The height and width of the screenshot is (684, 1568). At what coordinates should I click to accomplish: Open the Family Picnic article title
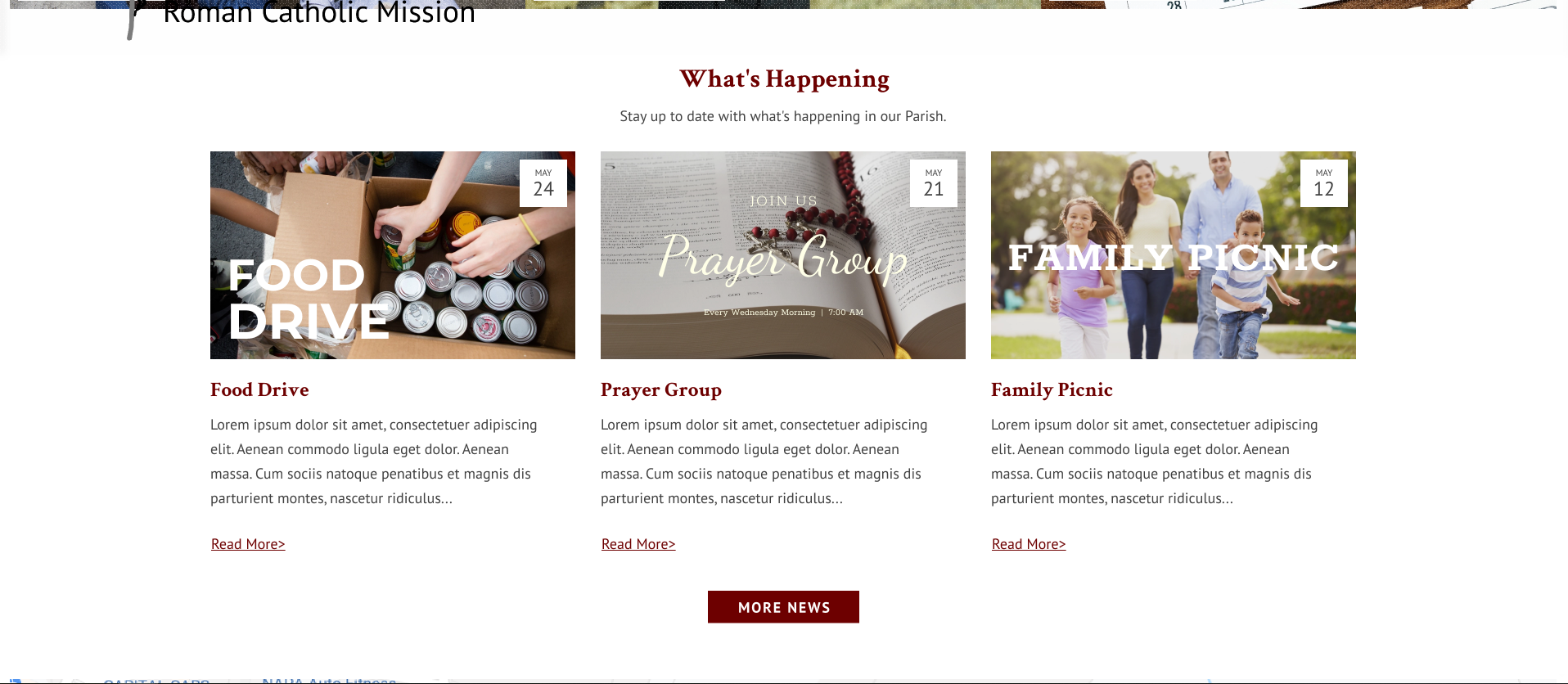click(x=1052, y=390)
